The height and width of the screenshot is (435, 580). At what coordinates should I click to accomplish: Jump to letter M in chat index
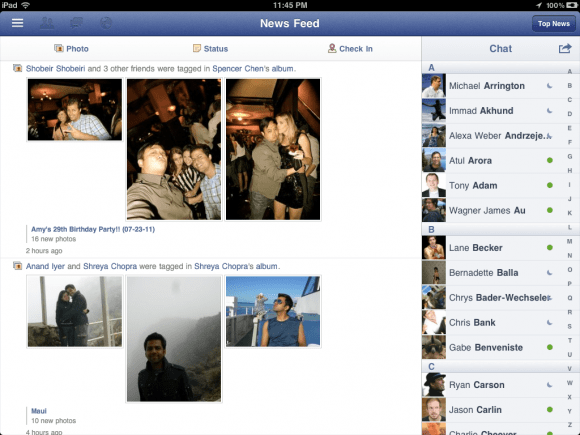(x=570, y=241)
